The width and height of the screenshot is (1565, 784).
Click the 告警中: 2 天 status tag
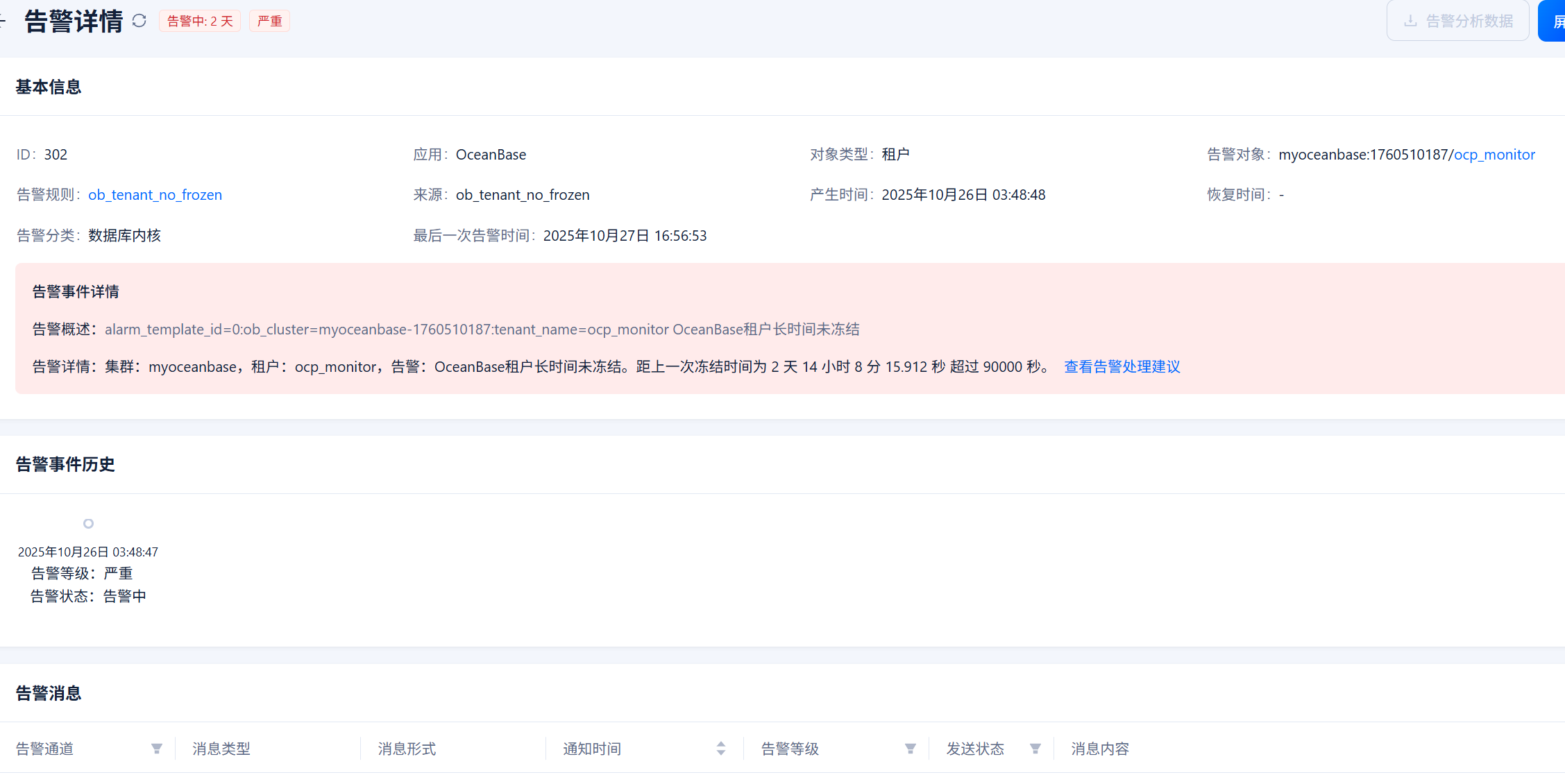pyautogui.click(x=200, y=21)
